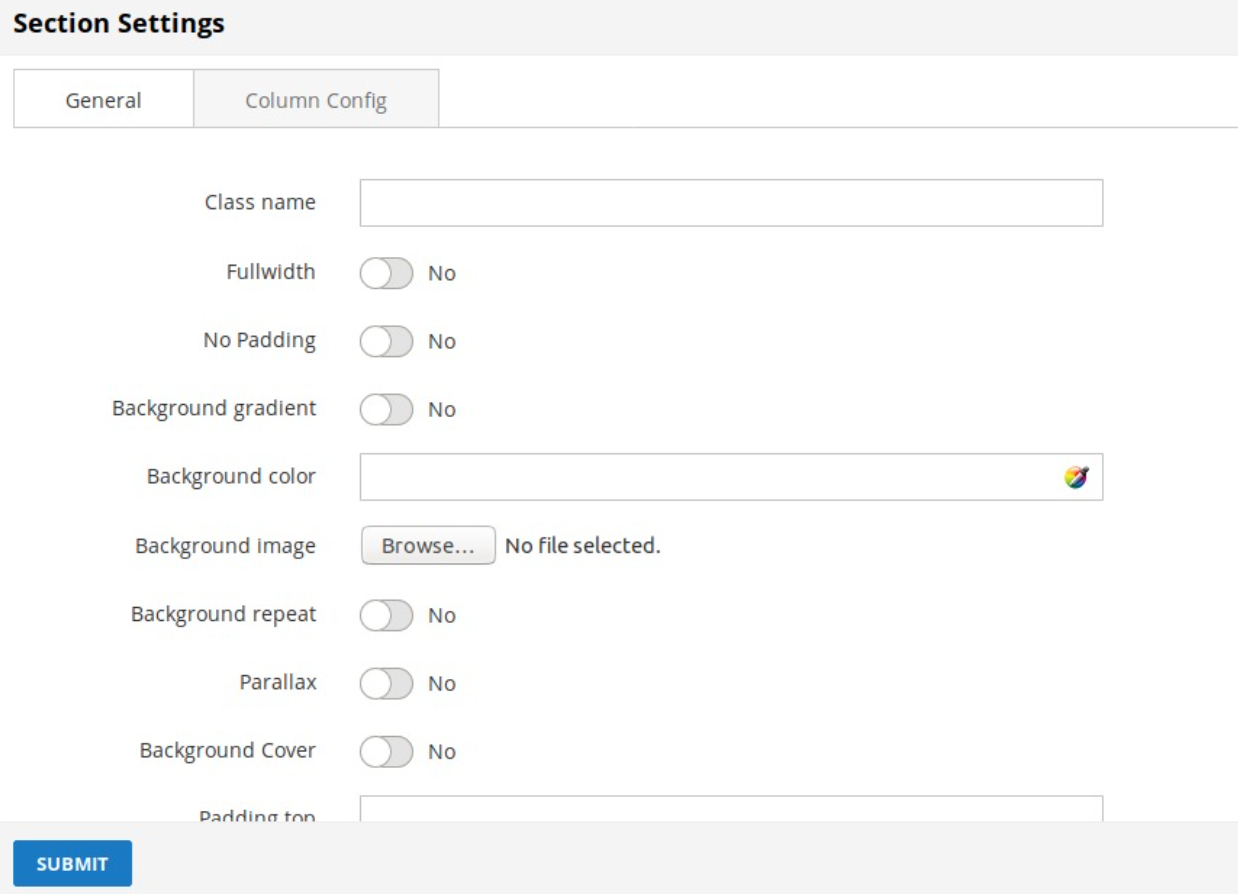The width and height of the screenshot is (1238, 894).
Task: Toggle the Parallax switch
Action: pos(386,683)
